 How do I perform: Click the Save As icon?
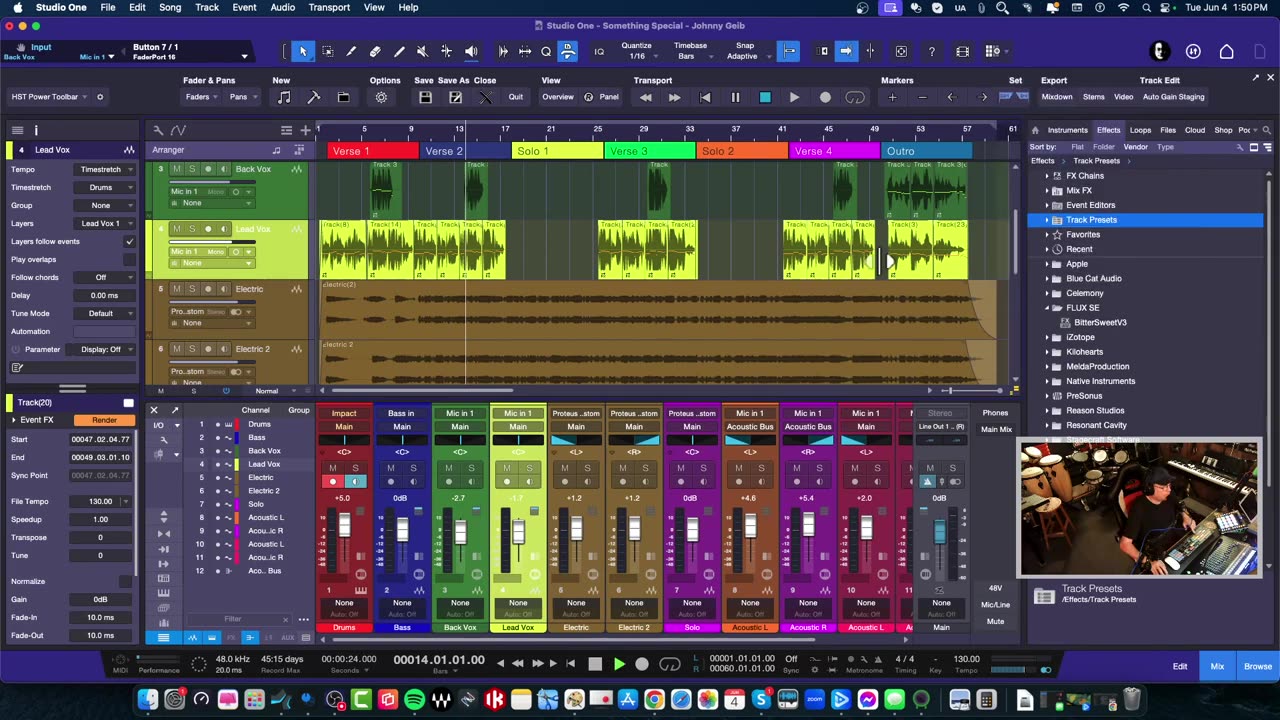pyautogui.click(x=455, y=97)
